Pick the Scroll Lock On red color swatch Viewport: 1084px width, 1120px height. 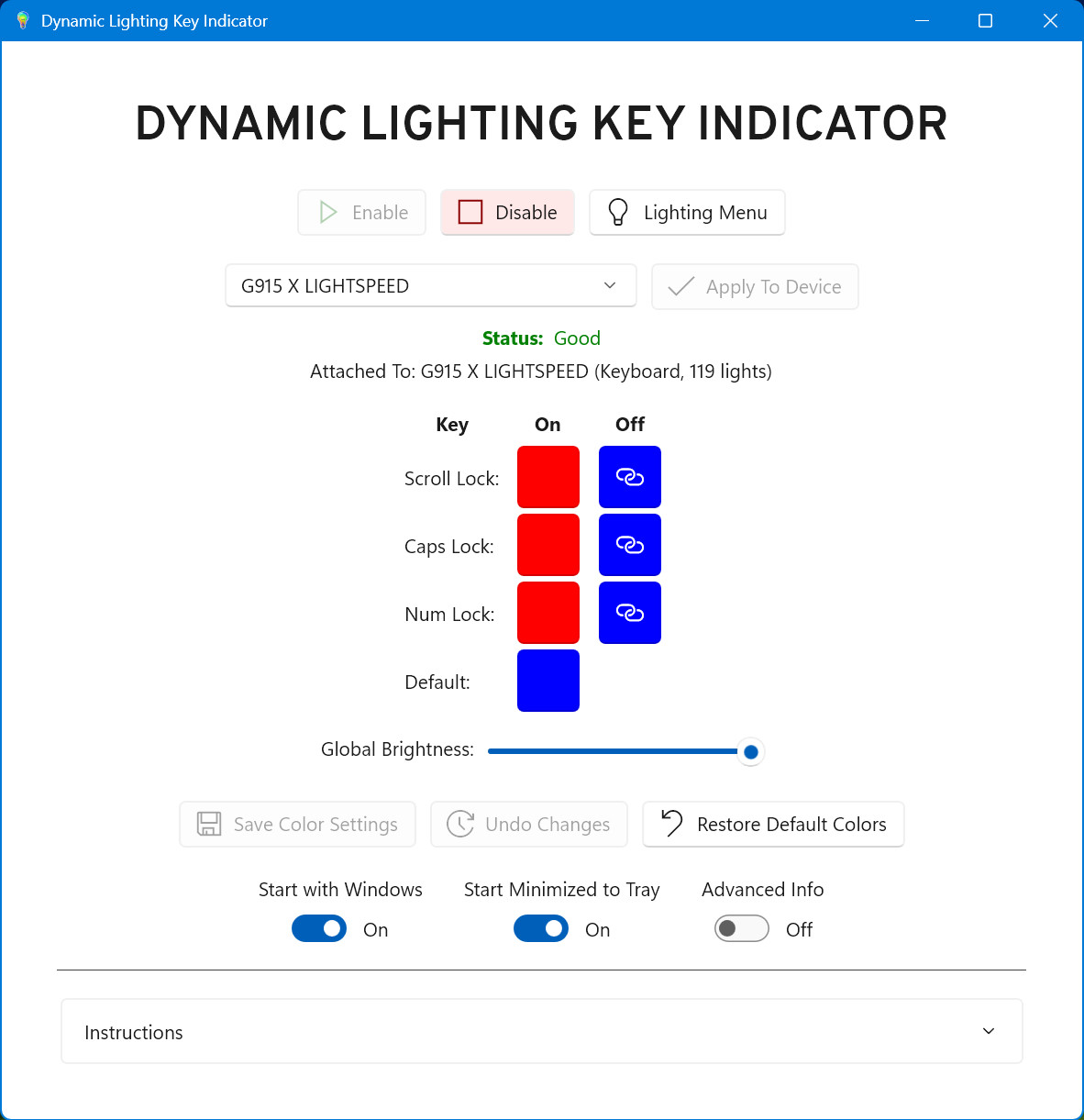[548, 477]
